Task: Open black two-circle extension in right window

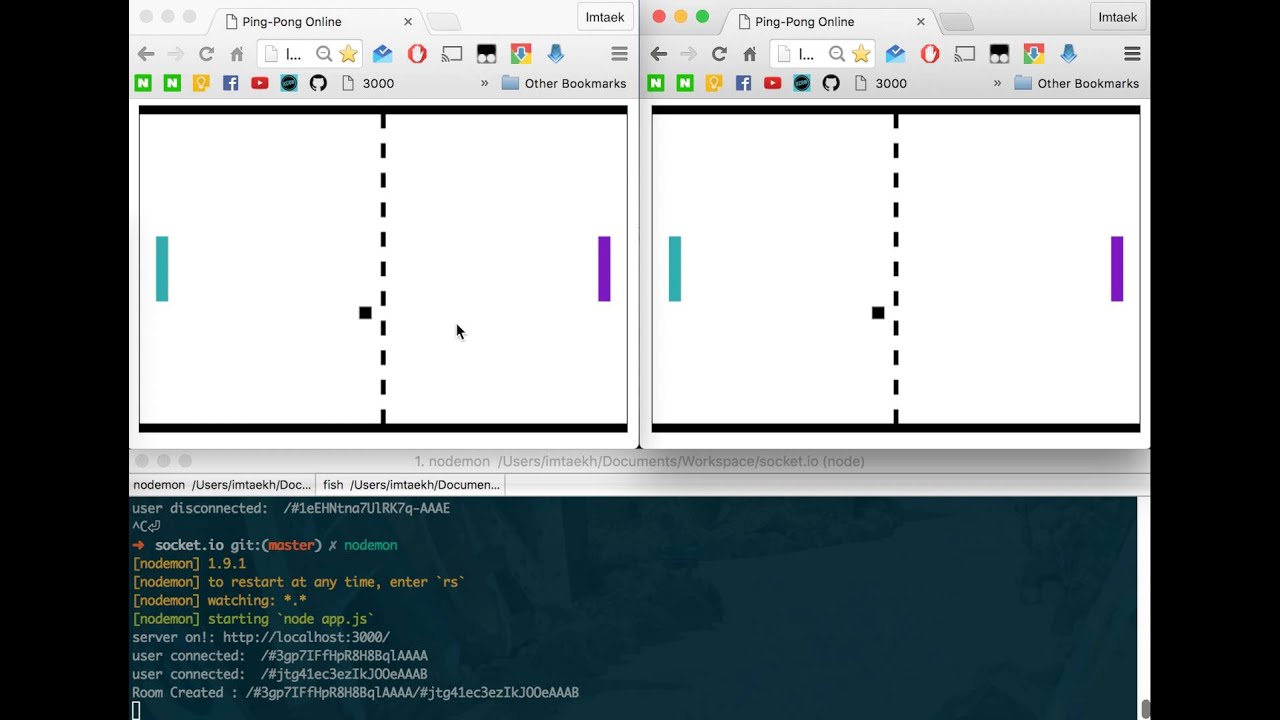Action: point(999,54)
